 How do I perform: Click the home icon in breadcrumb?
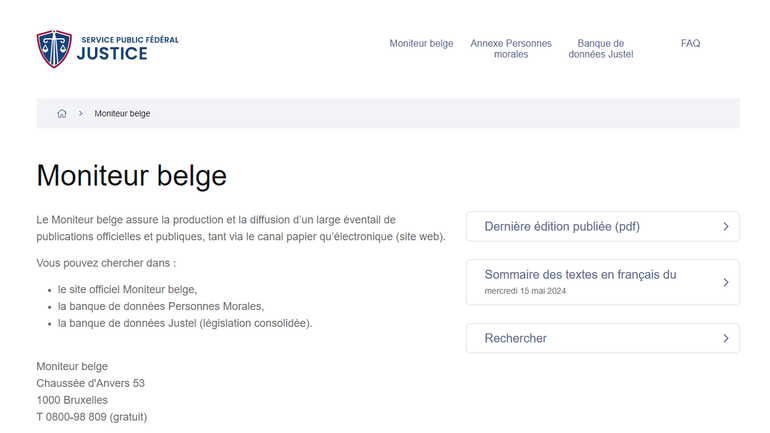pyautogui.click(x=62, y=114)
